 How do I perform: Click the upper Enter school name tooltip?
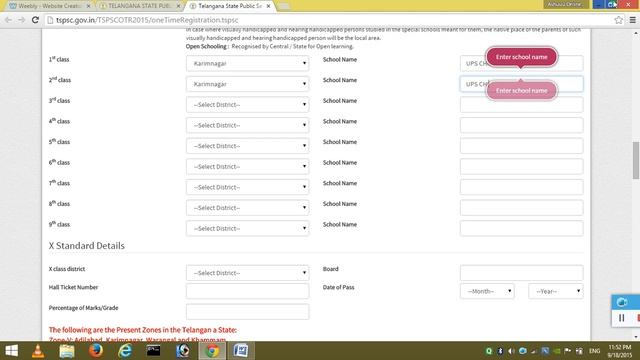pos(522,57)
